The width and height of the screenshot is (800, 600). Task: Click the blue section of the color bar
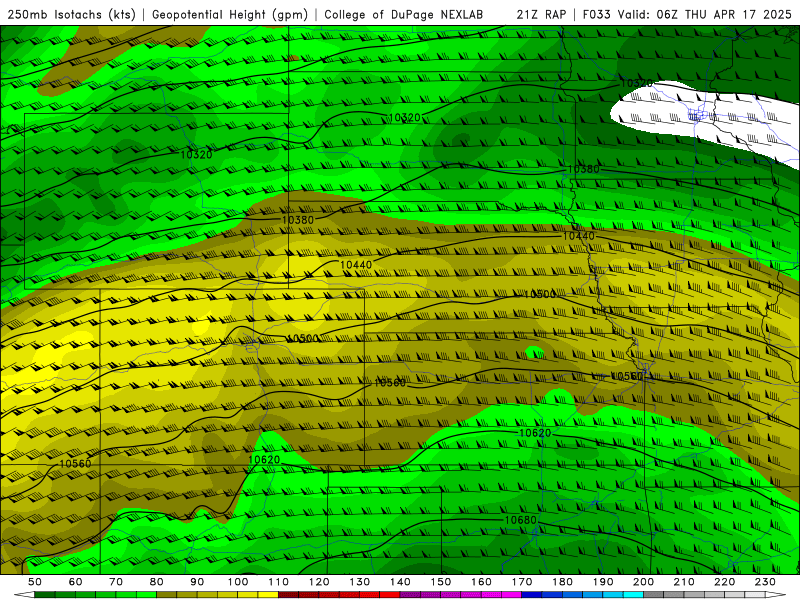[583, 595]
